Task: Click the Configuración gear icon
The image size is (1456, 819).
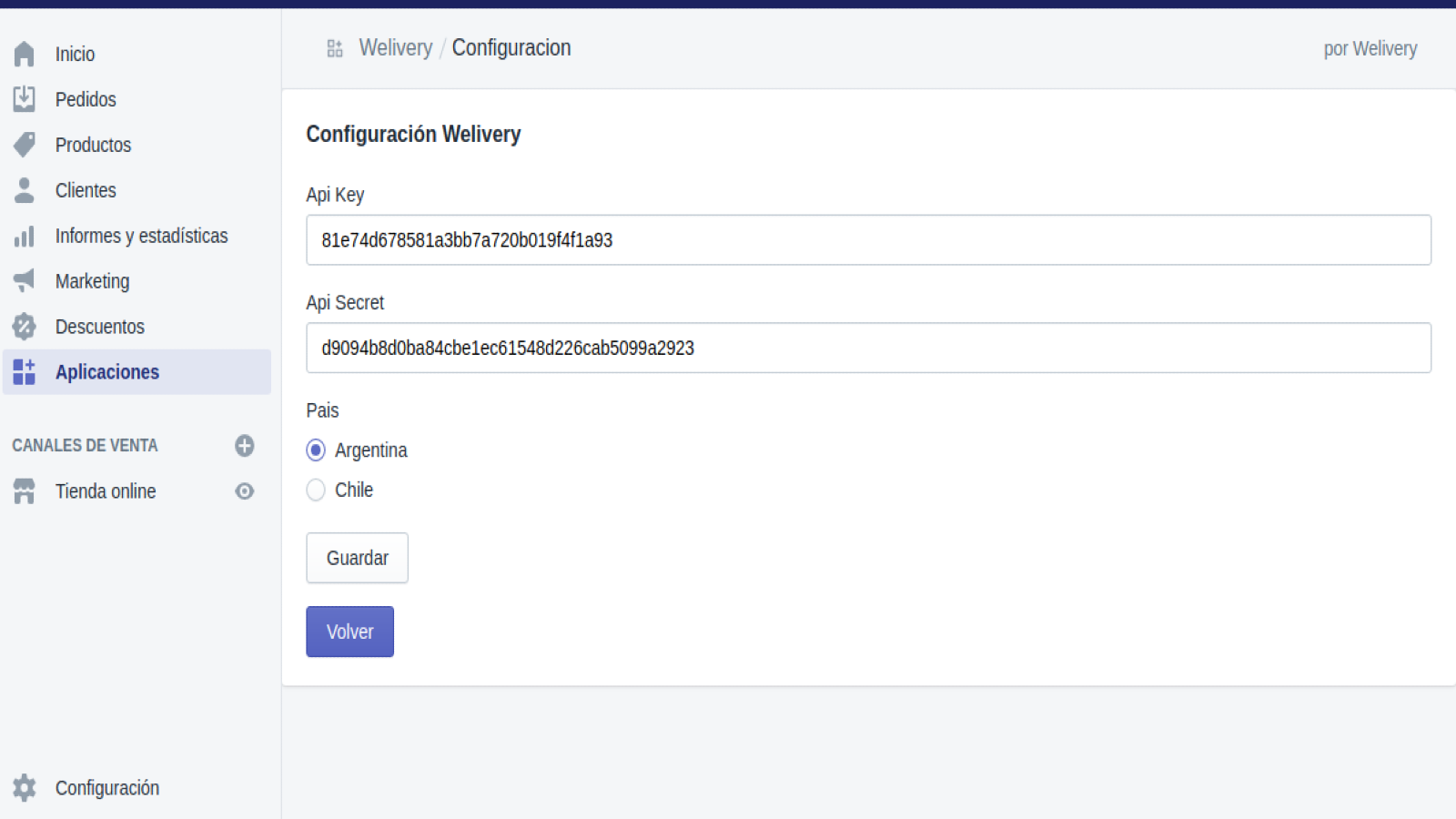Action: pyautogui.click(x=25, y=787)
